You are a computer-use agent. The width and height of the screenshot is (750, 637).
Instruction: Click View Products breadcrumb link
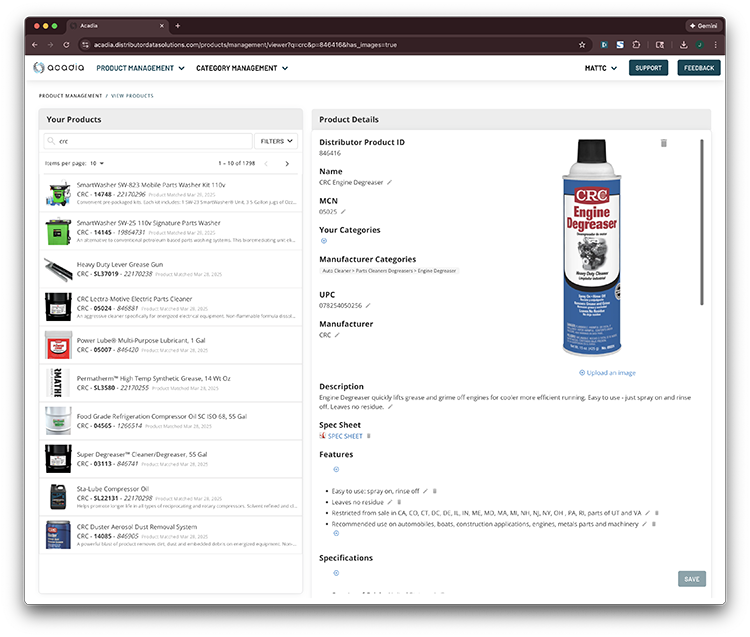click(132, 96)
